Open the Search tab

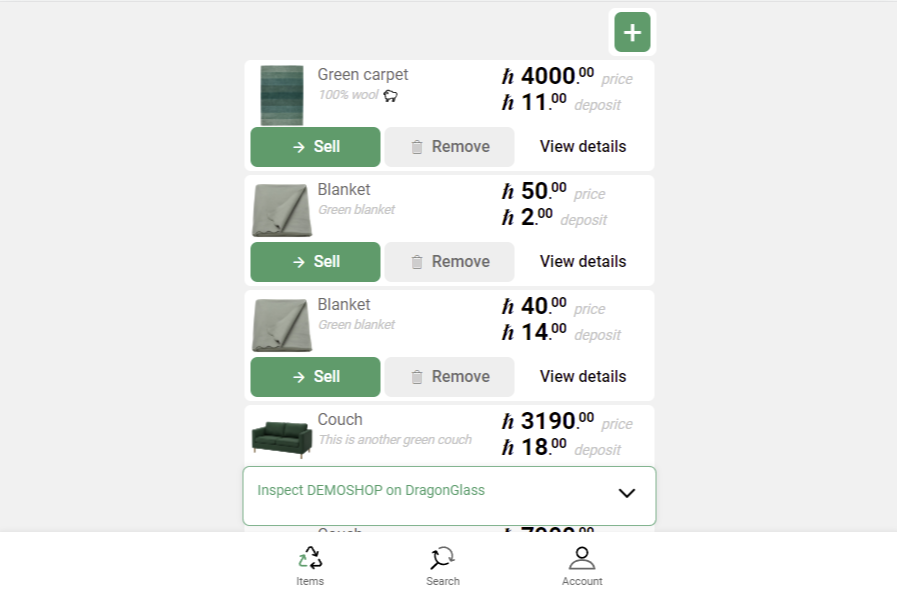pyautogui.click(x=443, y=566)
